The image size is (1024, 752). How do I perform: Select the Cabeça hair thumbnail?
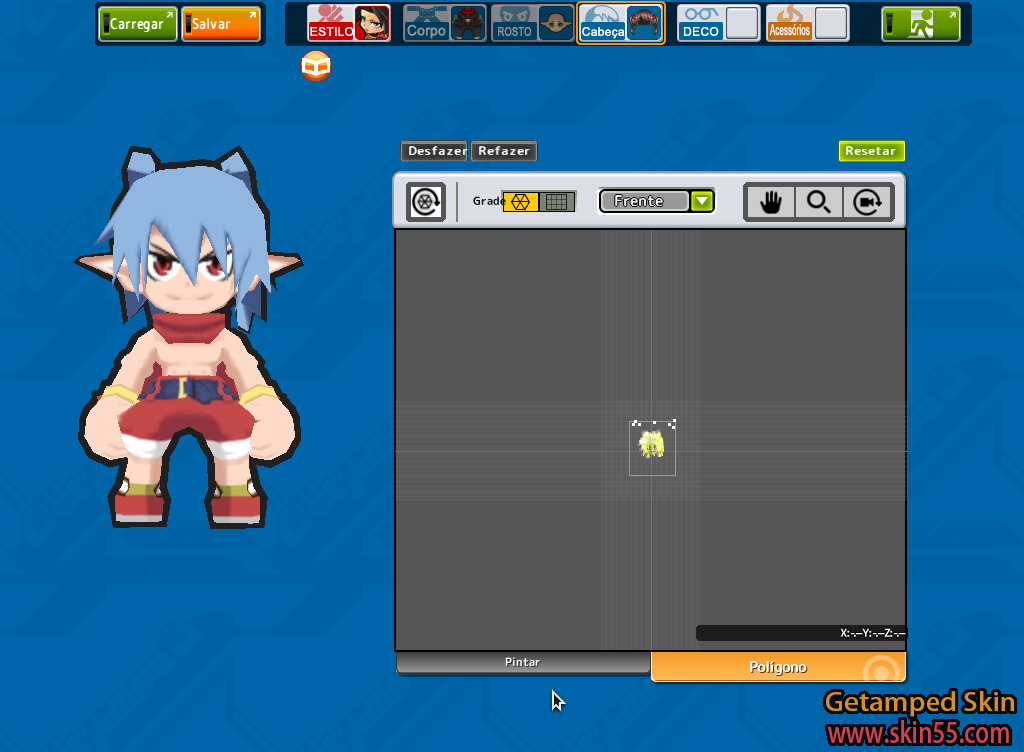(645, 23)
